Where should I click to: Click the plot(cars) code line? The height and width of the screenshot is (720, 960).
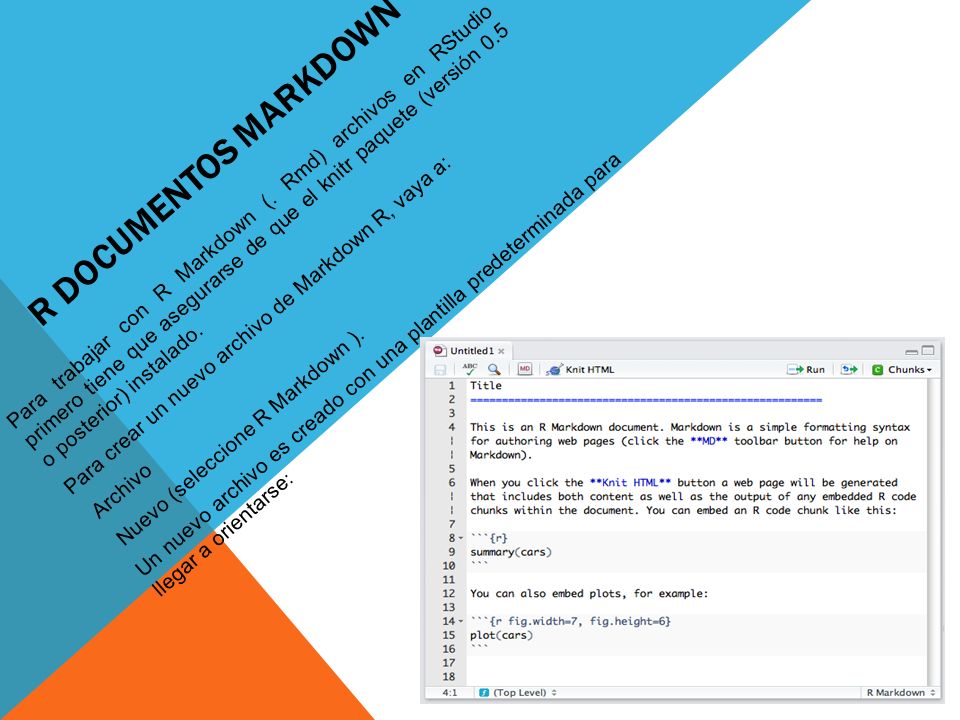point(501,636)
